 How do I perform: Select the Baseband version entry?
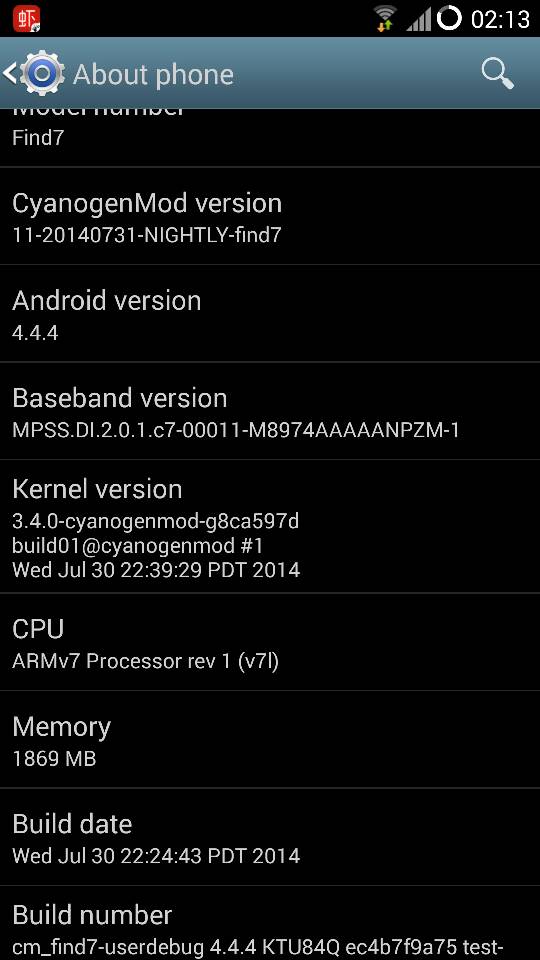270,411
